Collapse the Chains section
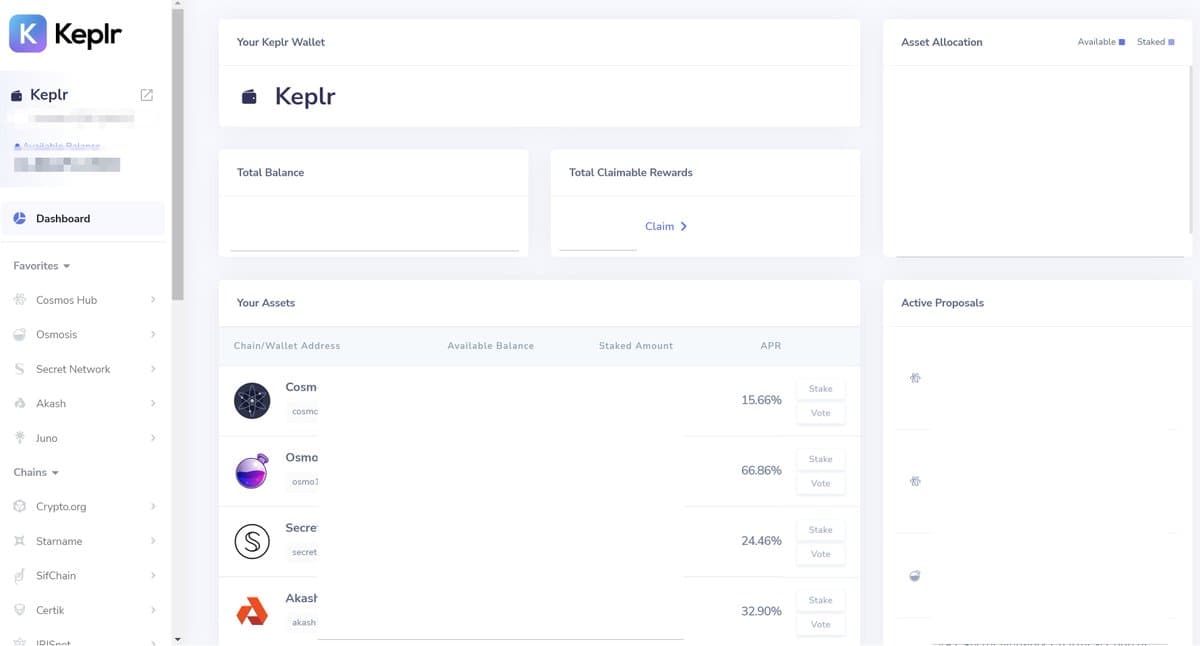The width and height of the screenshot is (1200, 646). (x=34, y=472)
